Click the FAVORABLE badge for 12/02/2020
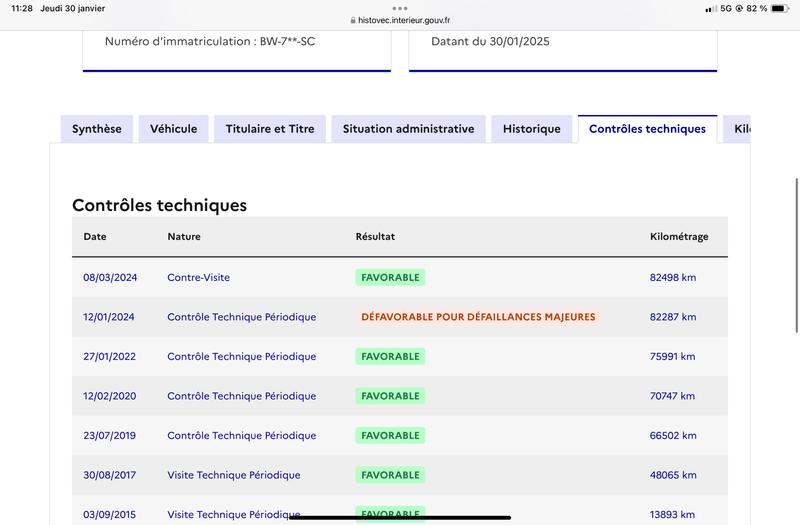Screen dimensions: 800x525 coord(390,396)
